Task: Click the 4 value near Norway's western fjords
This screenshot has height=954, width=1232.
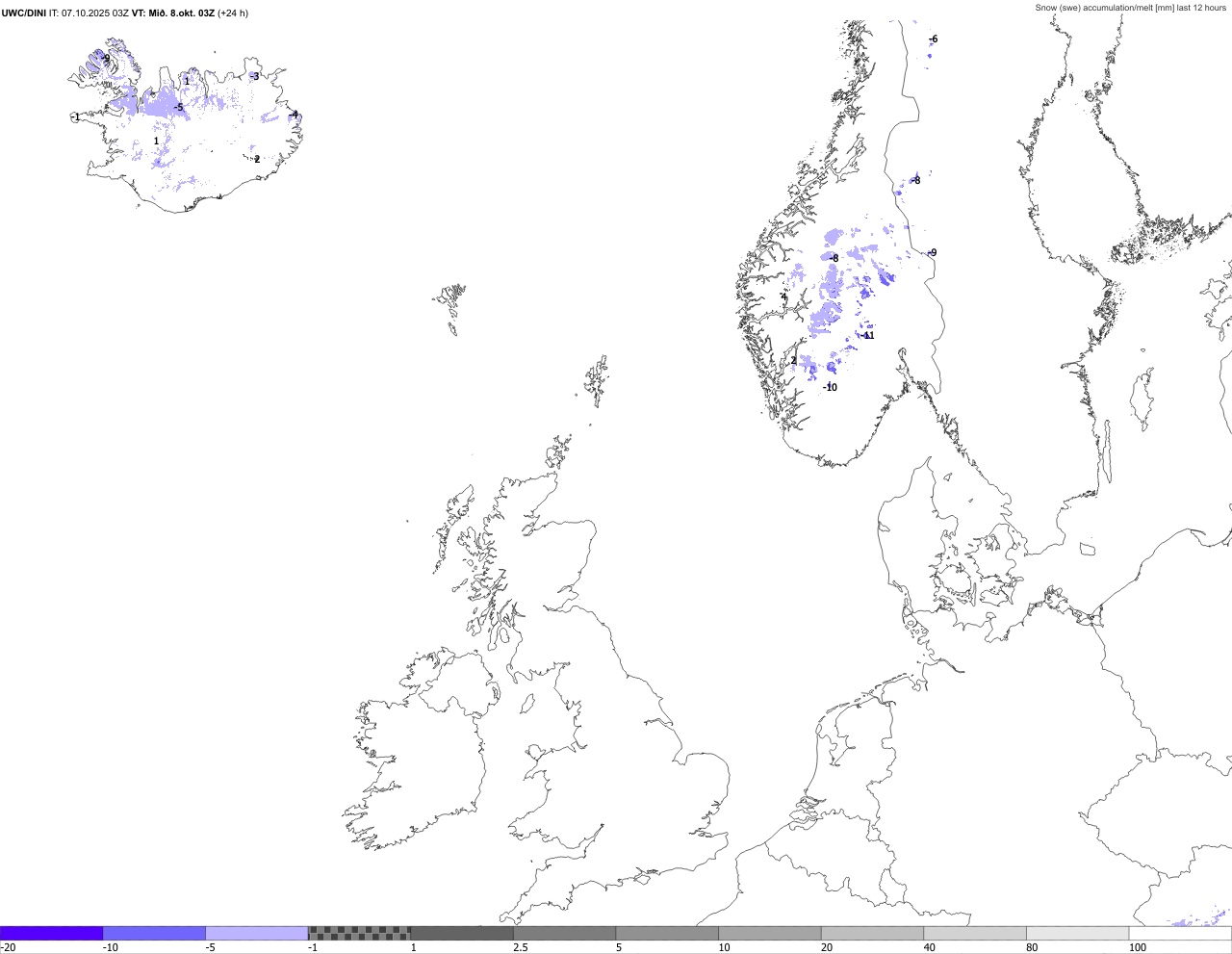Action: (x=783, y=297)
